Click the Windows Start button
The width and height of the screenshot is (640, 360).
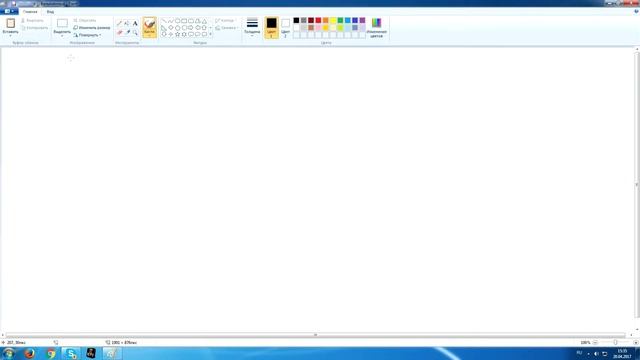pyautogui.click(x=9, y=353)
